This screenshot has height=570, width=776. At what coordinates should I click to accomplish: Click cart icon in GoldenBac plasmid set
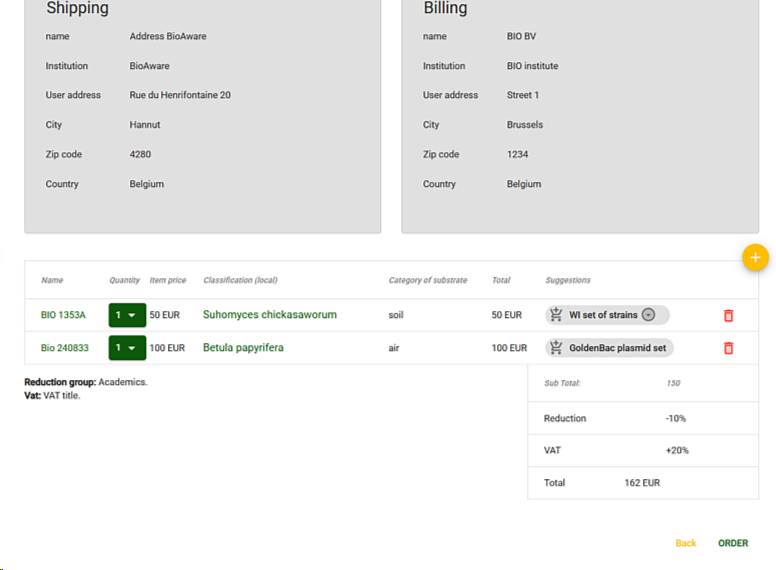tap(556, 348)
